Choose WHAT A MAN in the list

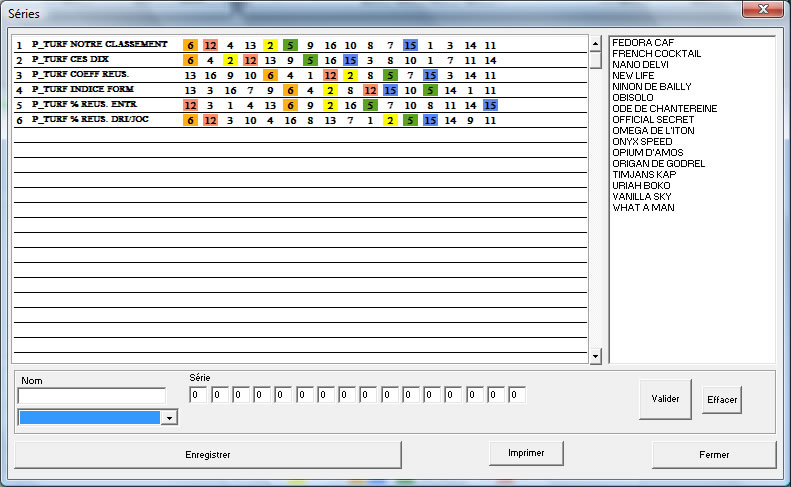(x=643, y=207)
